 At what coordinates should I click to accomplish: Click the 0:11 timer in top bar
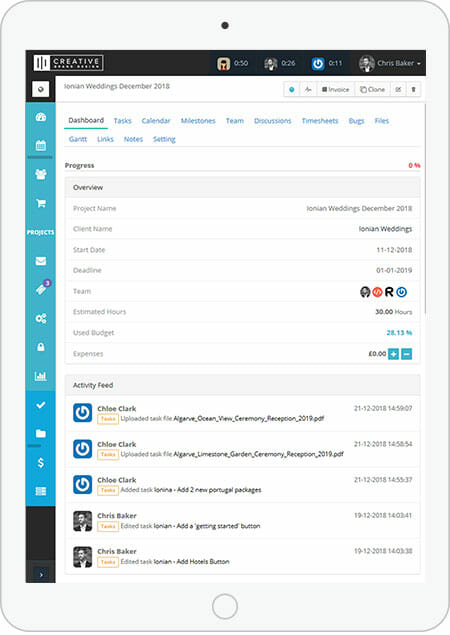pos(327,63)
